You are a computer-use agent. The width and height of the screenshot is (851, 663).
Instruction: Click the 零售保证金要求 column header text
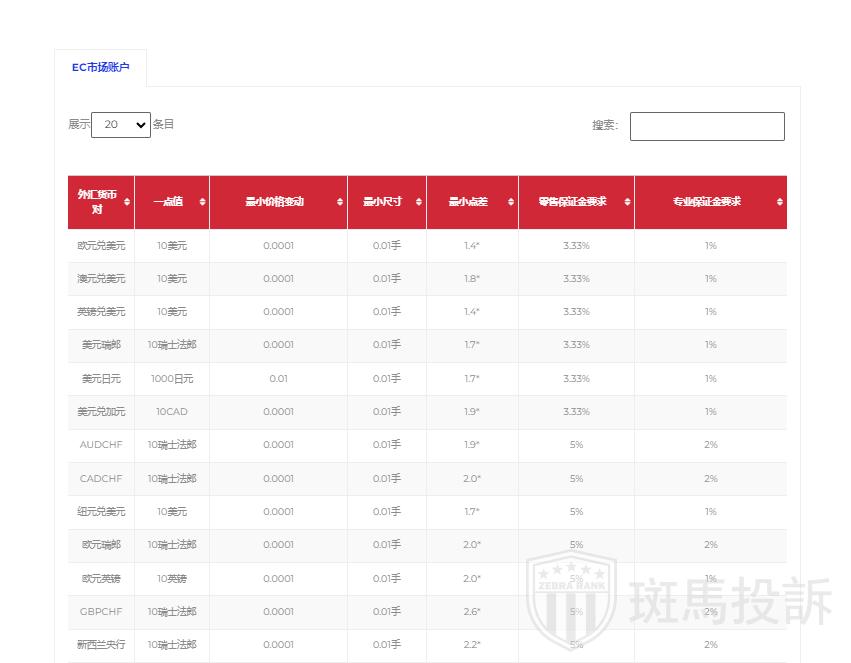tap(573, 202)
